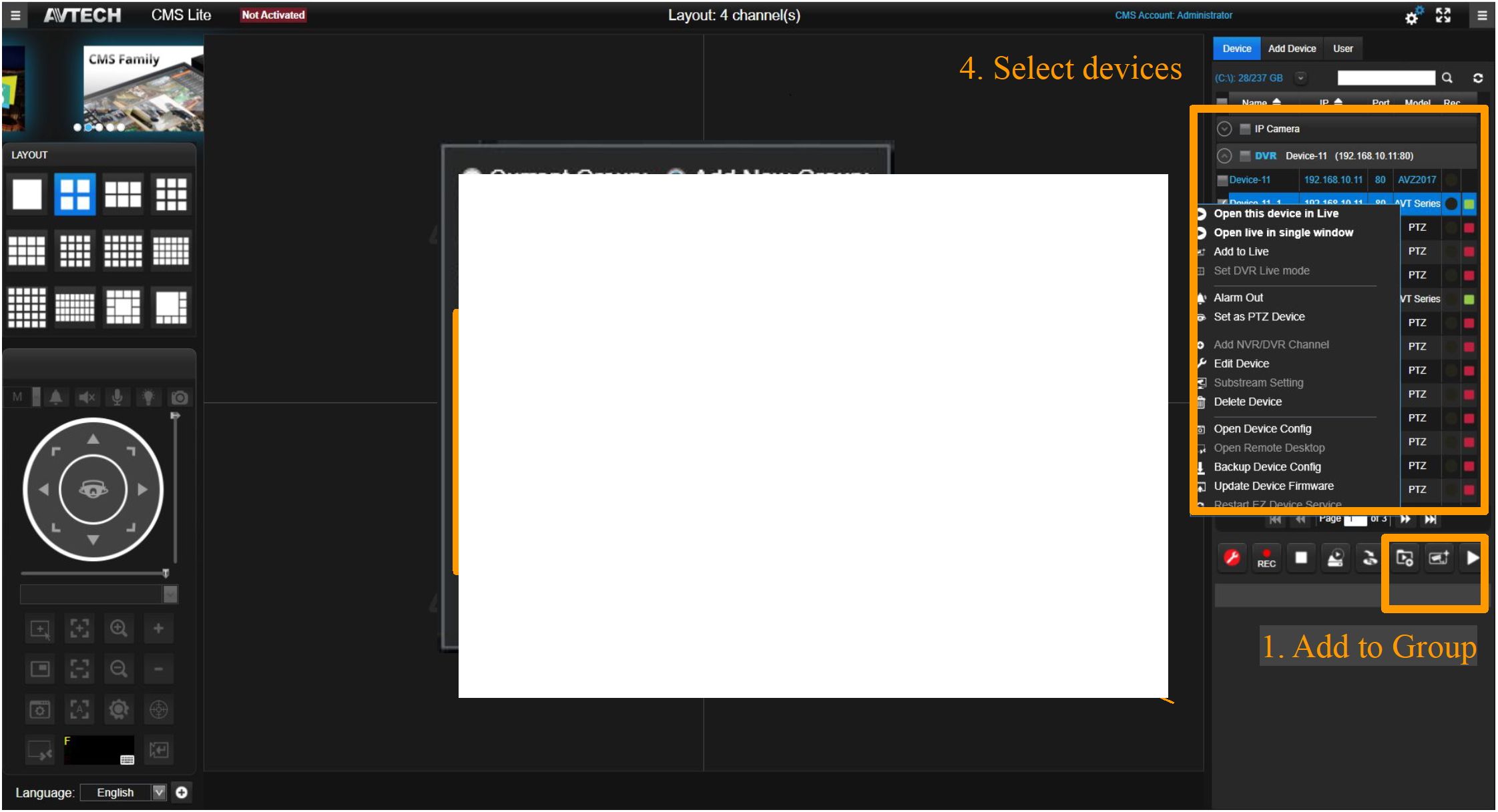Viewport: 1498px width, 812px height.
Task: Select the 4-channel layout icon
Action: coord(75,194)
